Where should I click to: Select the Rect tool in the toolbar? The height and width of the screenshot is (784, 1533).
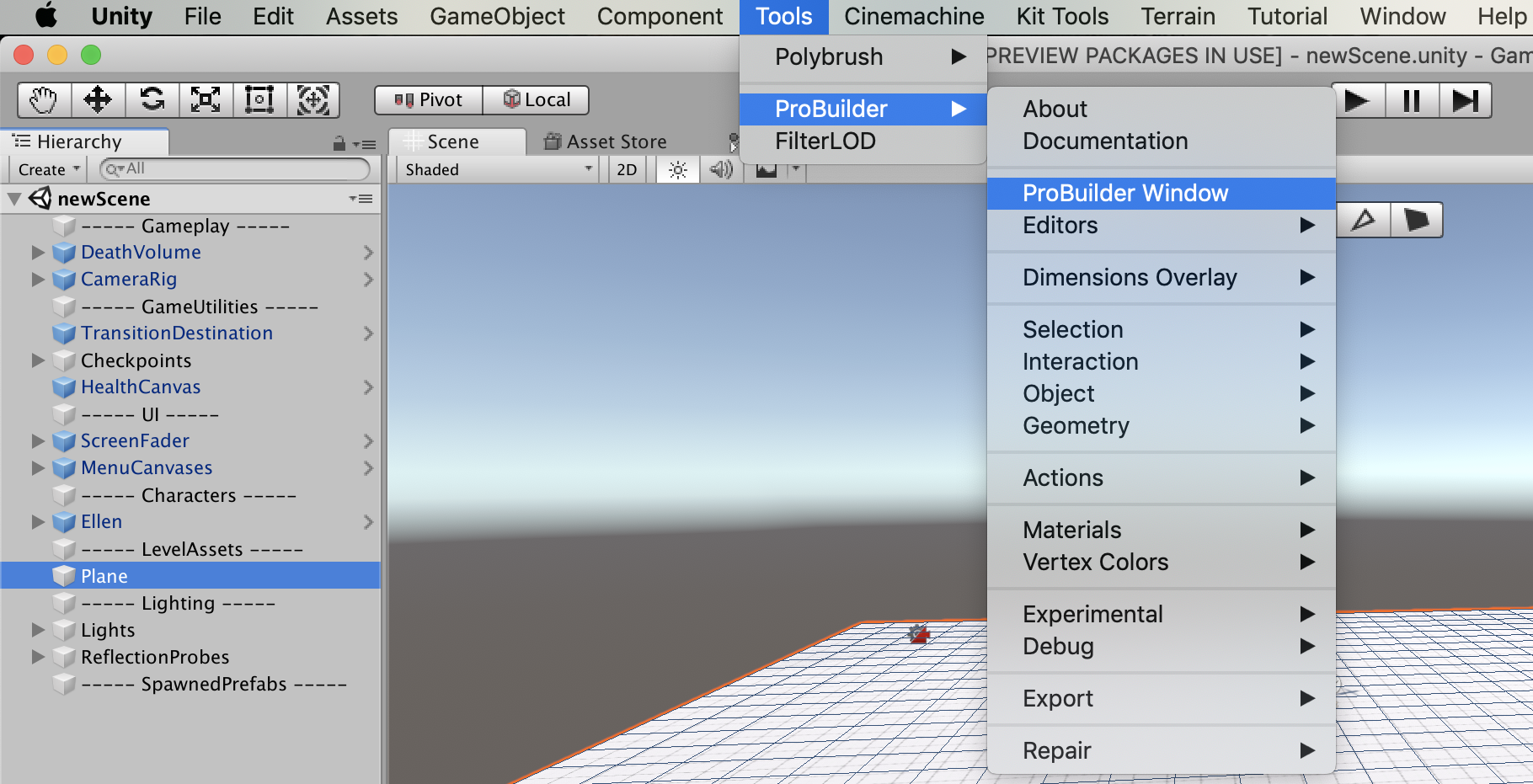[x=260, y=100]
